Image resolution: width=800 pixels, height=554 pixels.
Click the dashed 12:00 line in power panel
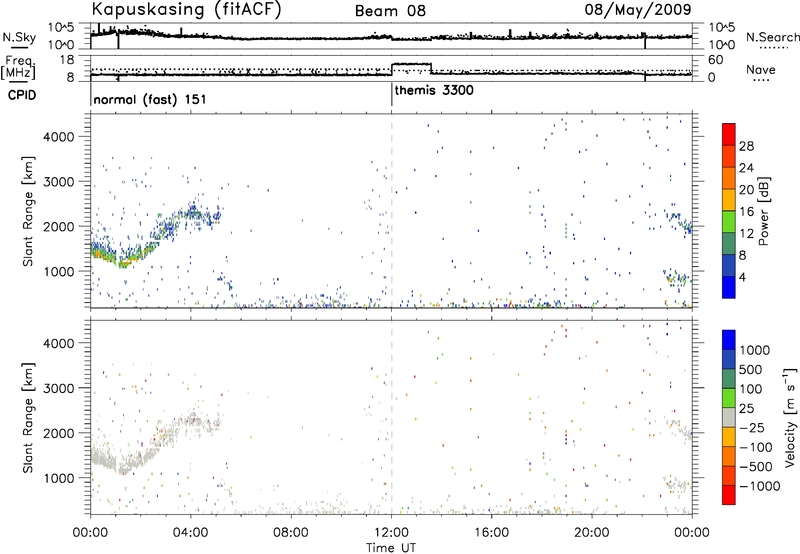[391, 211]
